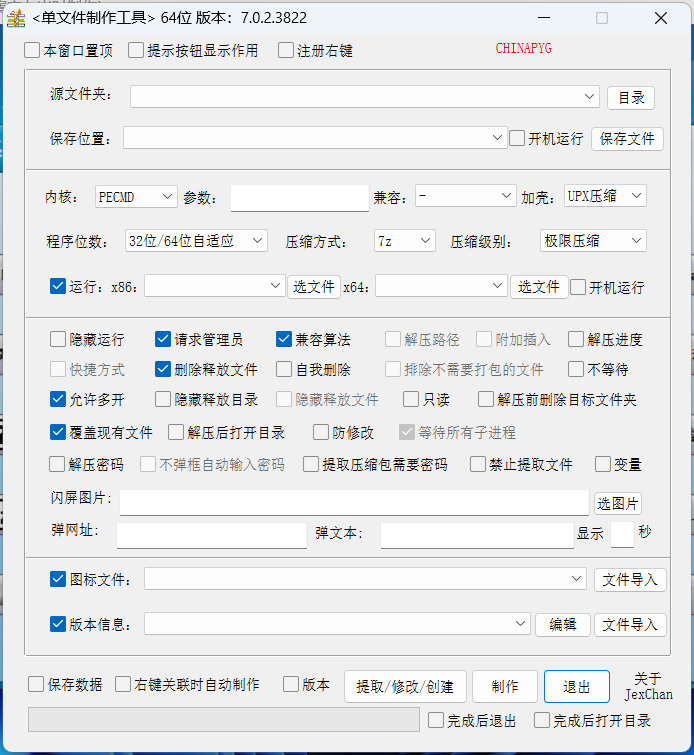Expand the 程序位数 dropdown
The height and width of the screenshot is (755, 694).
point(197,241)
